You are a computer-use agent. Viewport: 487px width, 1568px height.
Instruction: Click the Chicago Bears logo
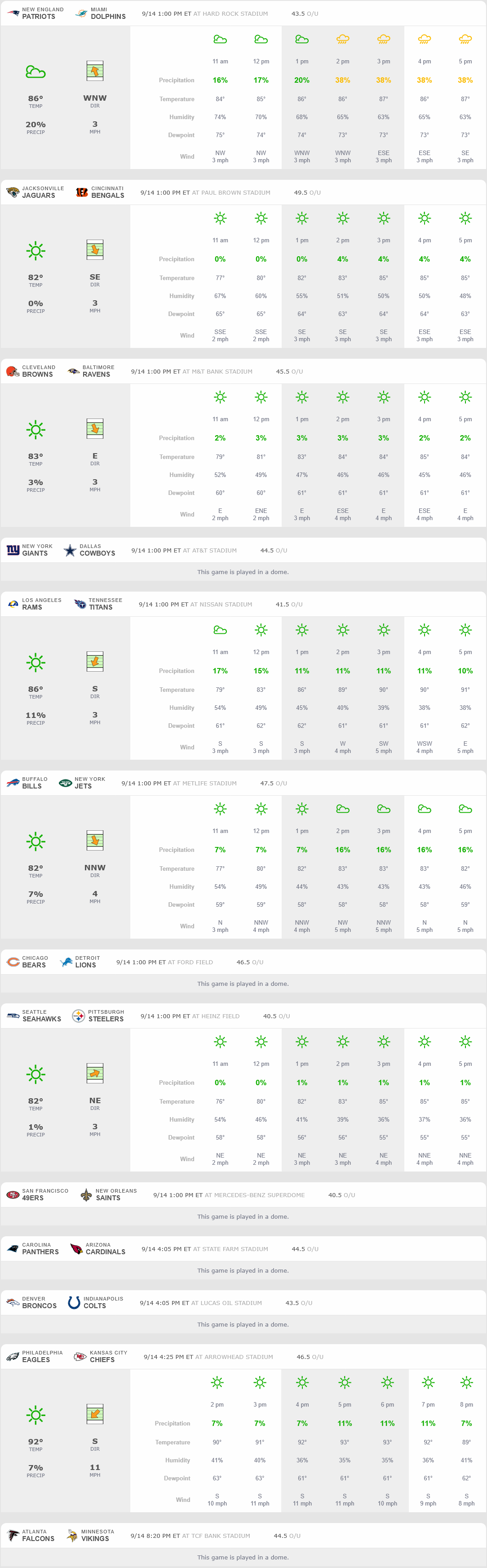13,962
